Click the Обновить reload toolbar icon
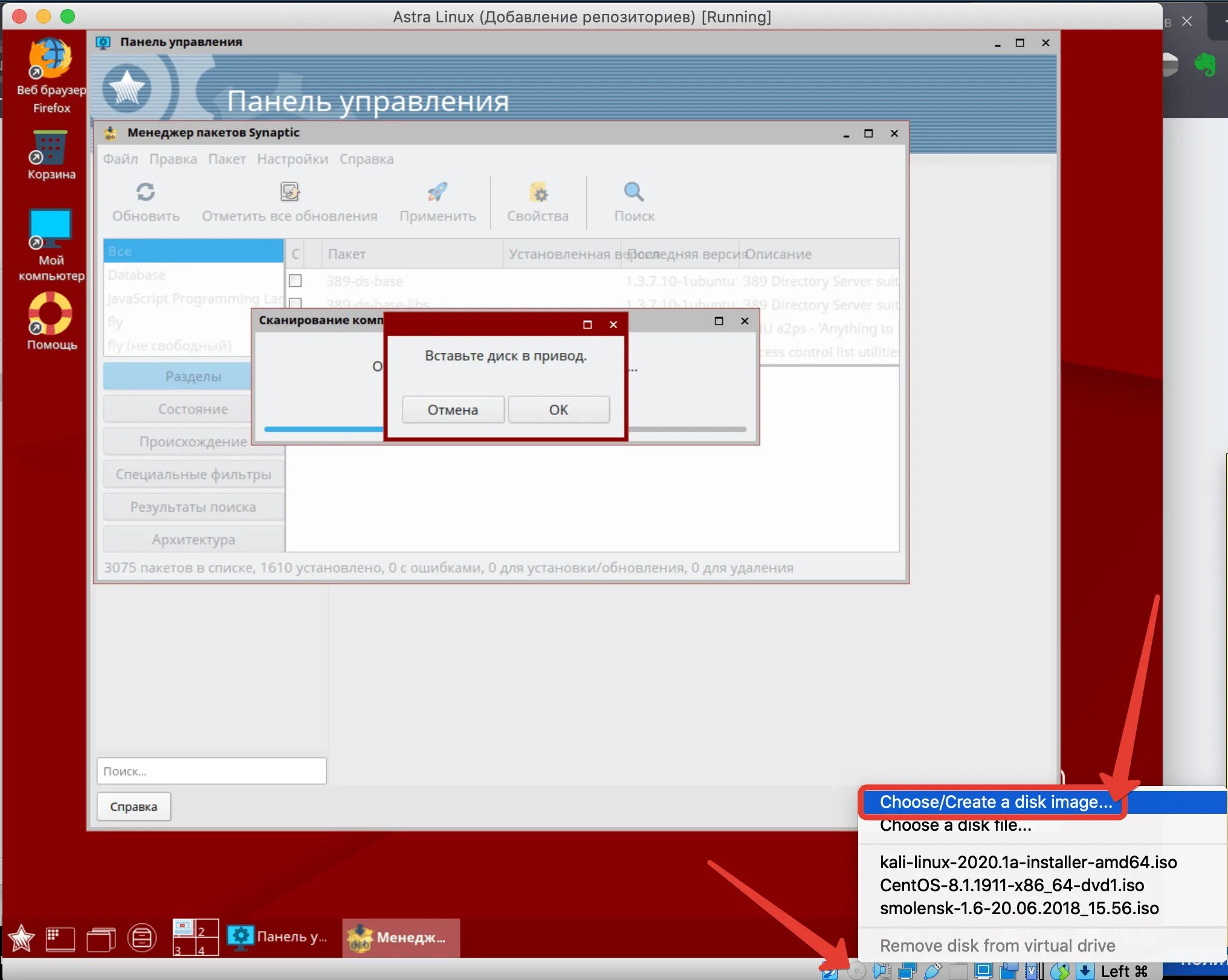This screenshot has width=1228, height=980. 146,192
